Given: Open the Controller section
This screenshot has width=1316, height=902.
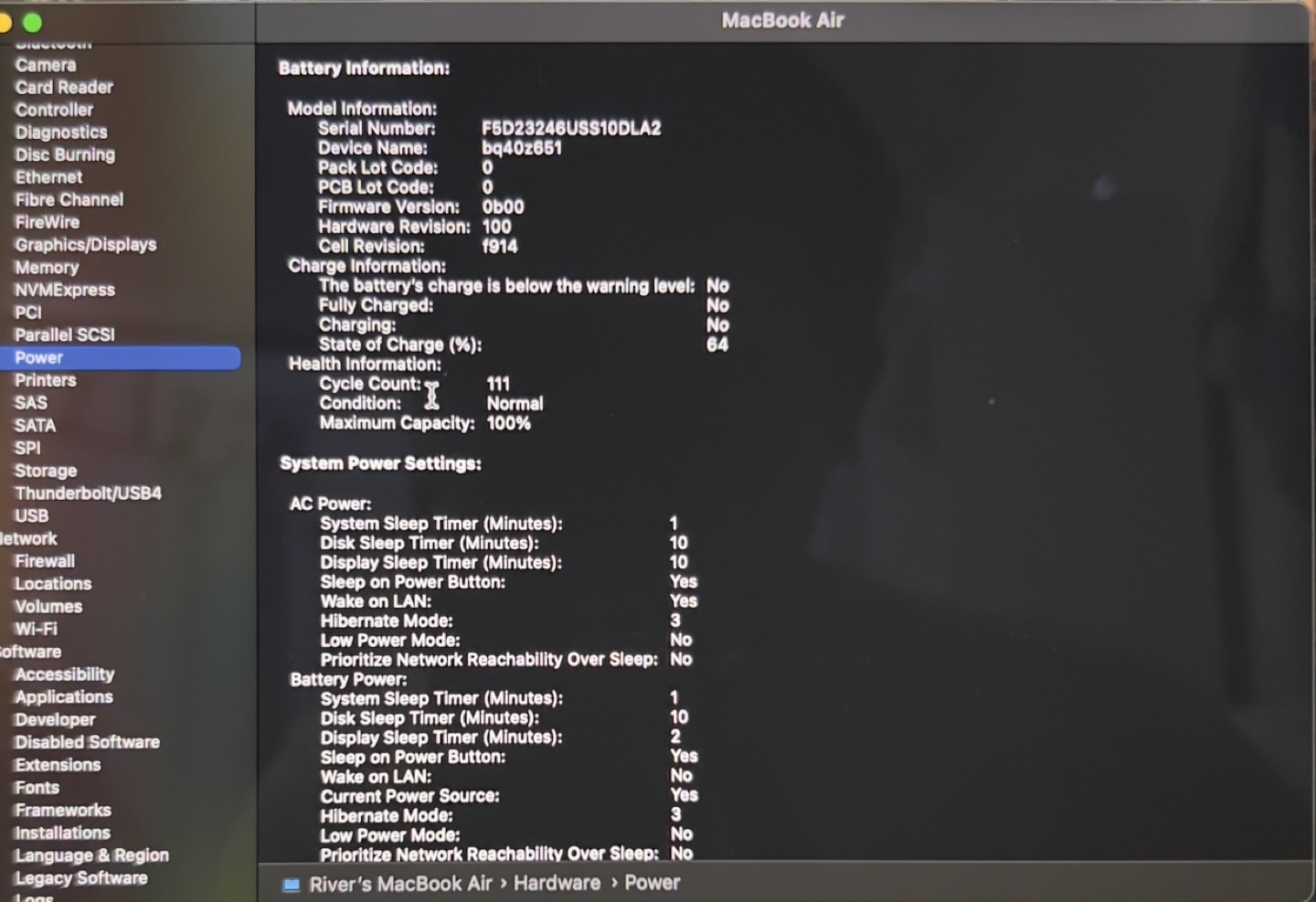Looking at the screenshot, I should click(x=54, y=110).
